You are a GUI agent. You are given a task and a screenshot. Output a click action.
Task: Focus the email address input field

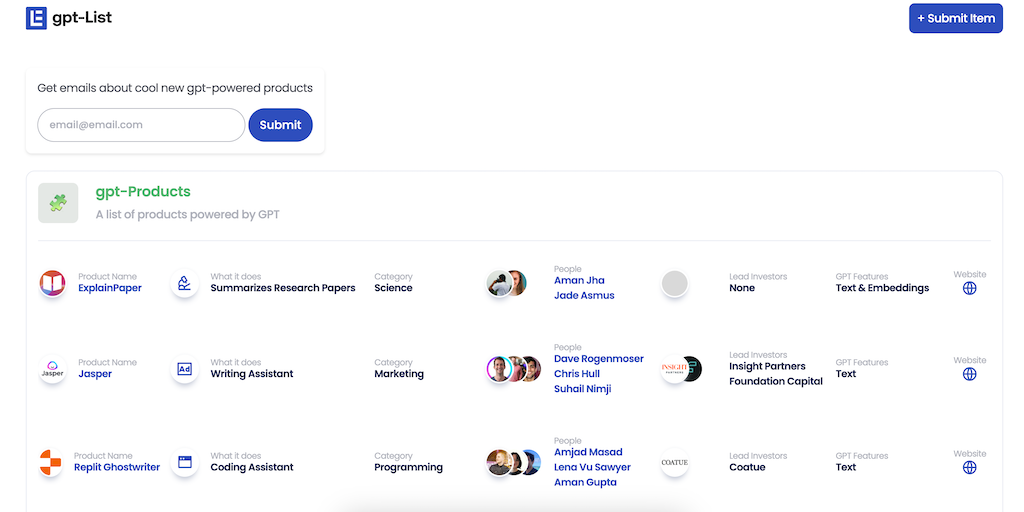pos(141,125)
